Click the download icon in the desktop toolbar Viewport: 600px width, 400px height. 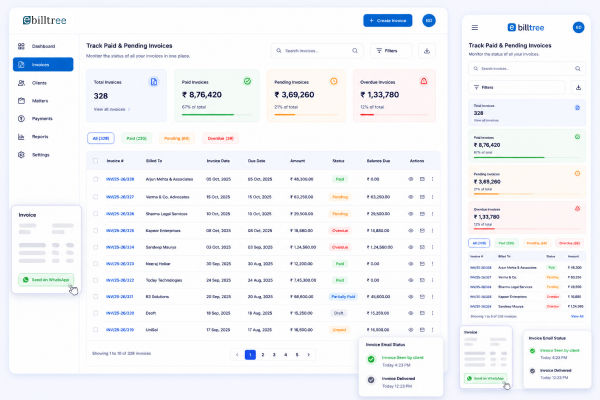coord(427,51)
